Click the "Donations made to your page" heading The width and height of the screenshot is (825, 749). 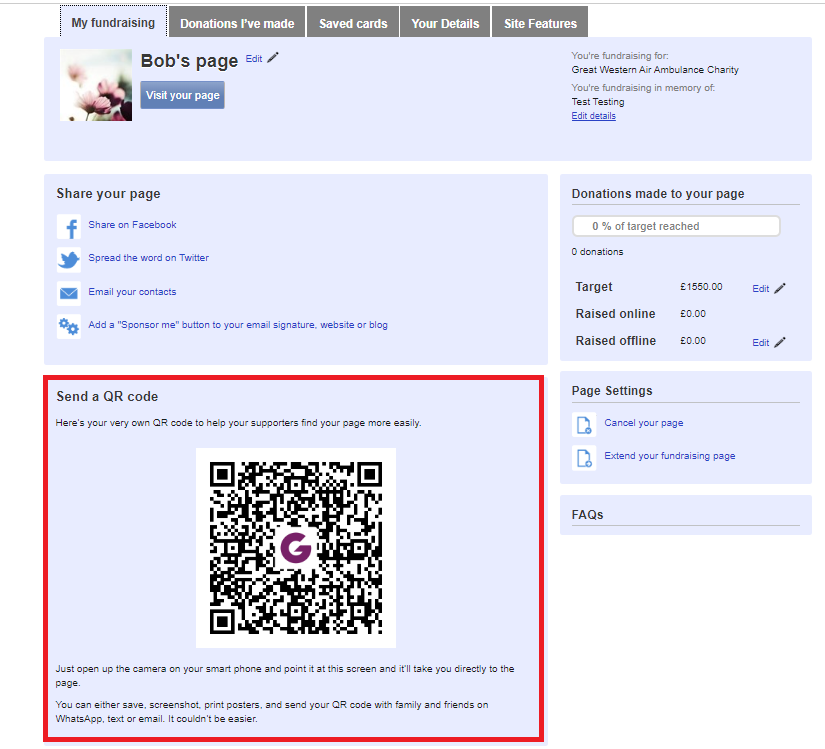coord(658,194)
